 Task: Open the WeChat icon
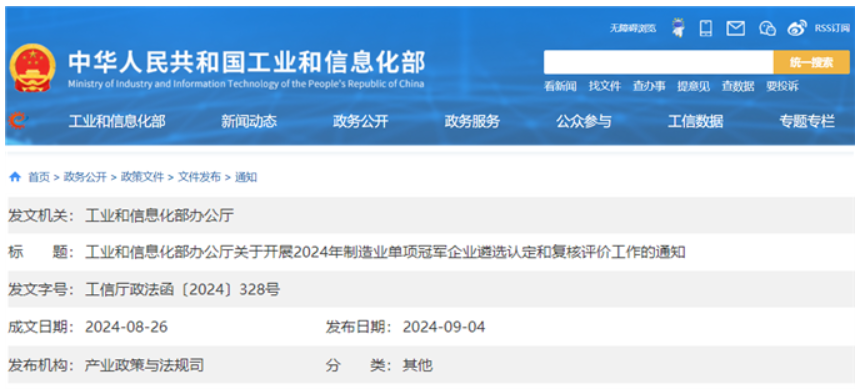pyautogui.click(x=767, y=29)
